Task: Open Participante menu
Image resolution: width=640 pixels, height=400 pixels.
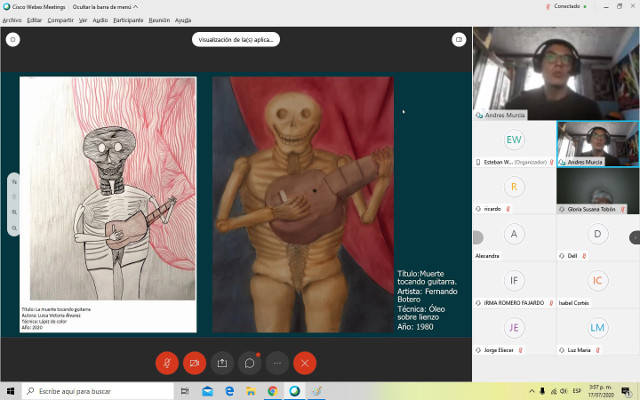Action: [128, 20]
